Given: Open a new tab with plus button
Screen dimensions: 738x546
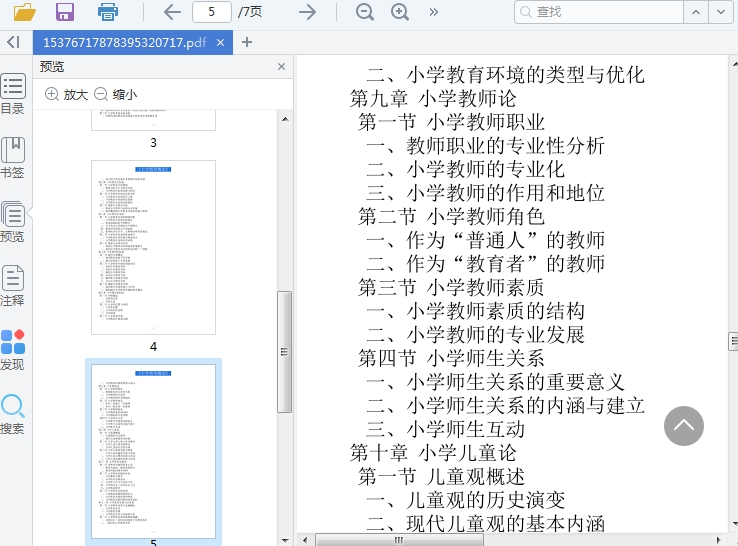Looking at the screenshot, I should [247, 42].
